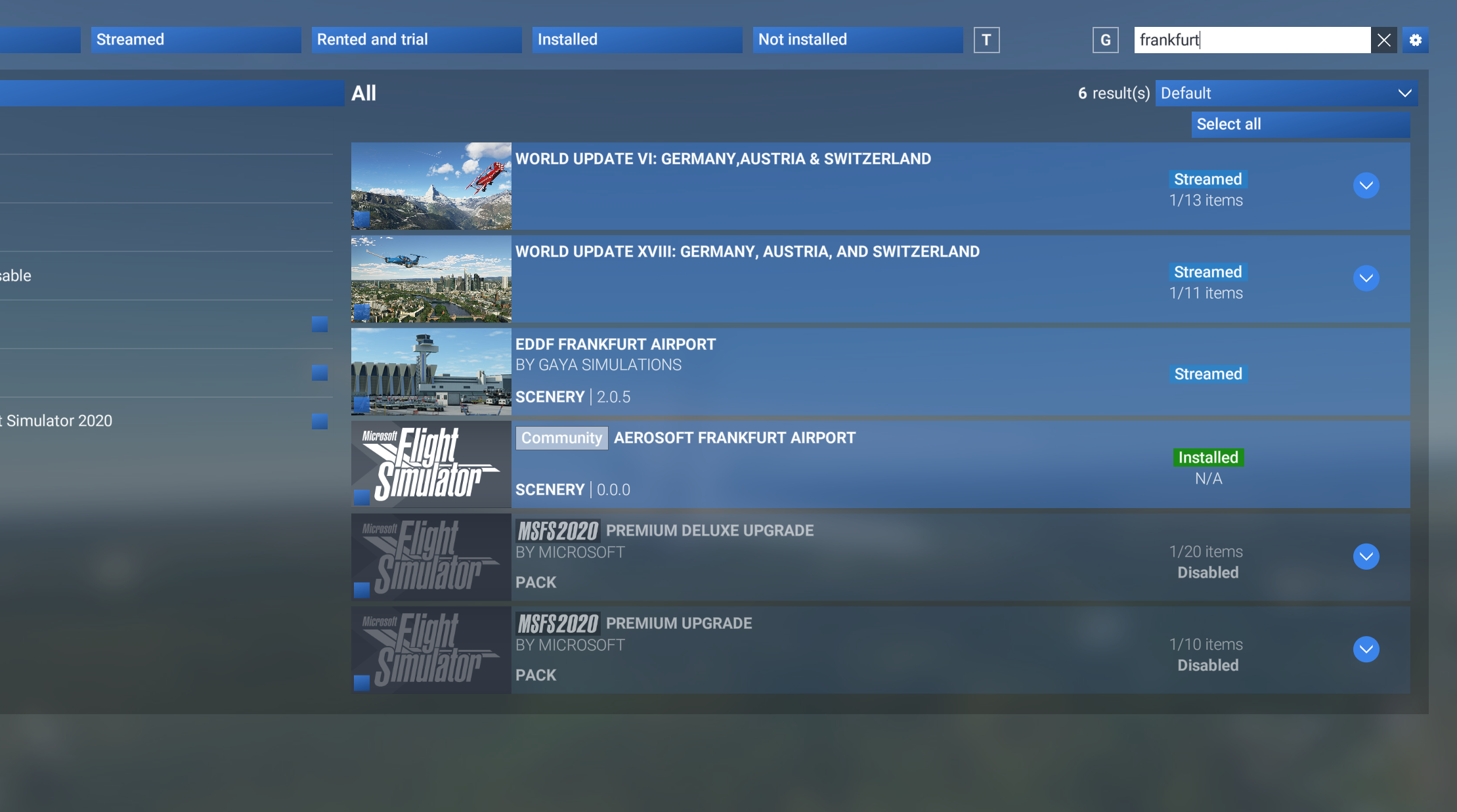Click the 1/20 items count text
Image resolution: width=1457 pixels, height=812 pixels.
(x=1206, y=551)
